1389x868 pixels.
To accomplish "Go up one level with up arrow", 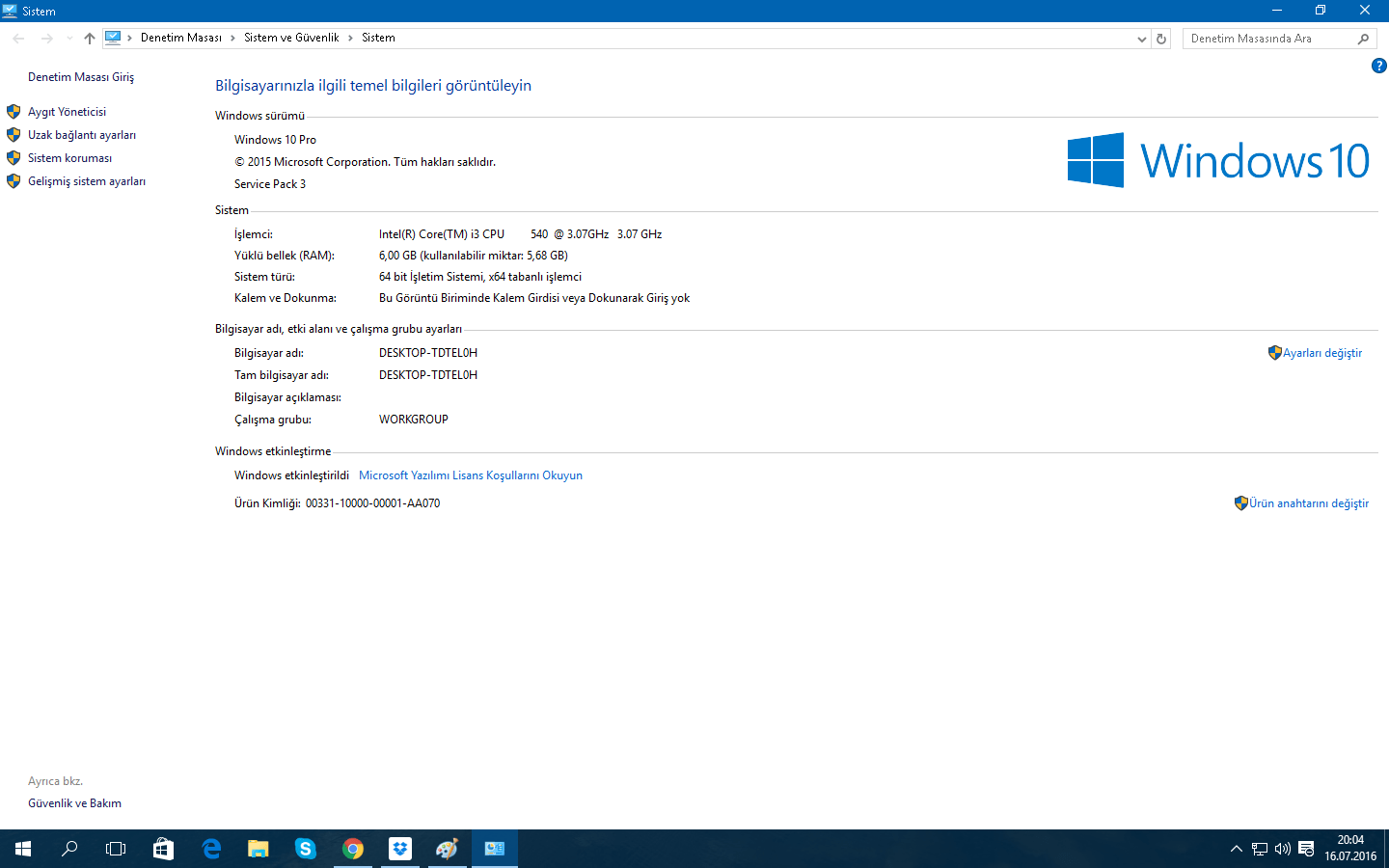I will (x=90, y=39).
